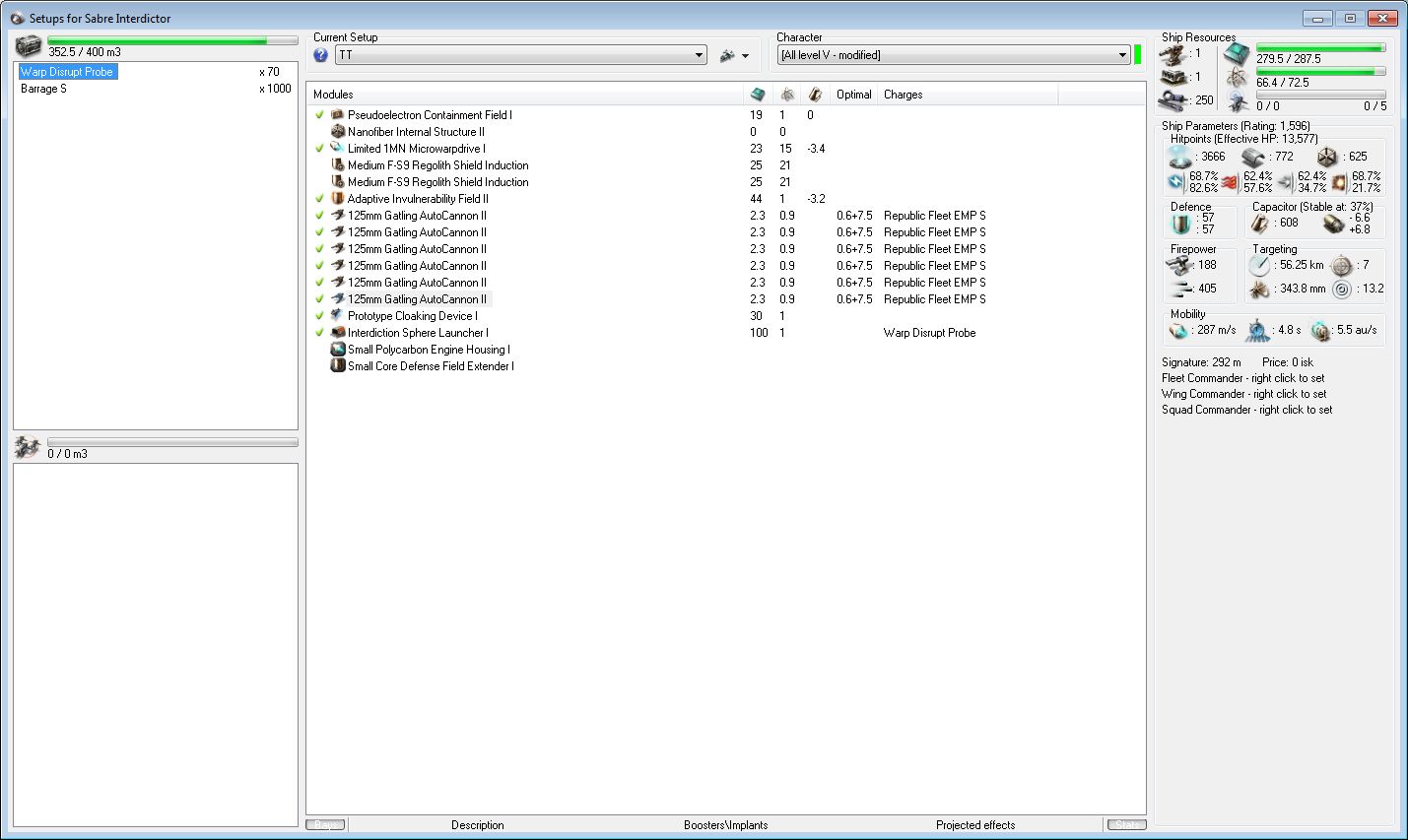The image size is (1408, 840).
Task: Click the green character status indicator
Action: pyautogui.click(x=1138, y=55)
